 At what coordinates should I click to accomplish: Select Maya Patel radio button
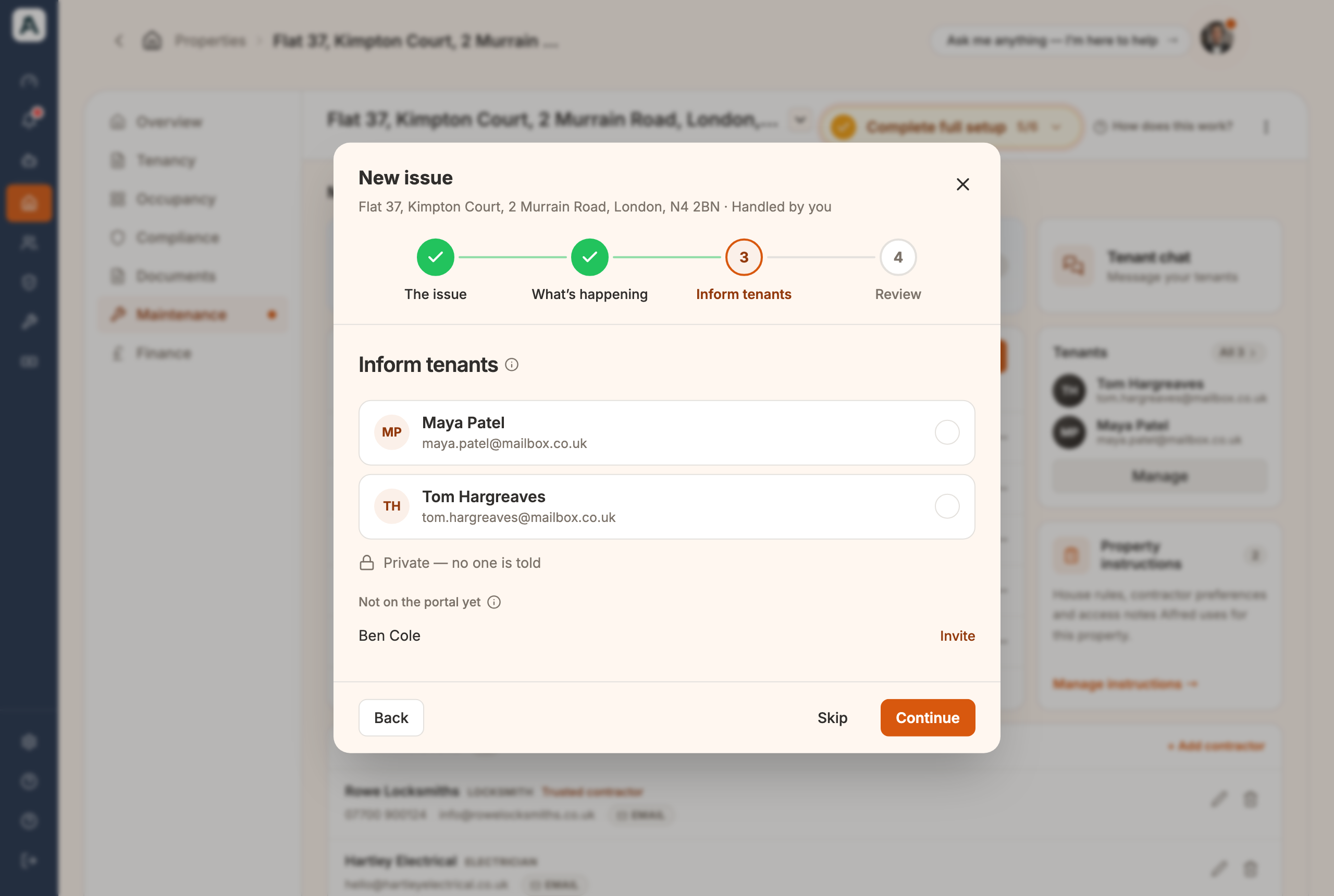pyautogui.click(x=946, y=432)
